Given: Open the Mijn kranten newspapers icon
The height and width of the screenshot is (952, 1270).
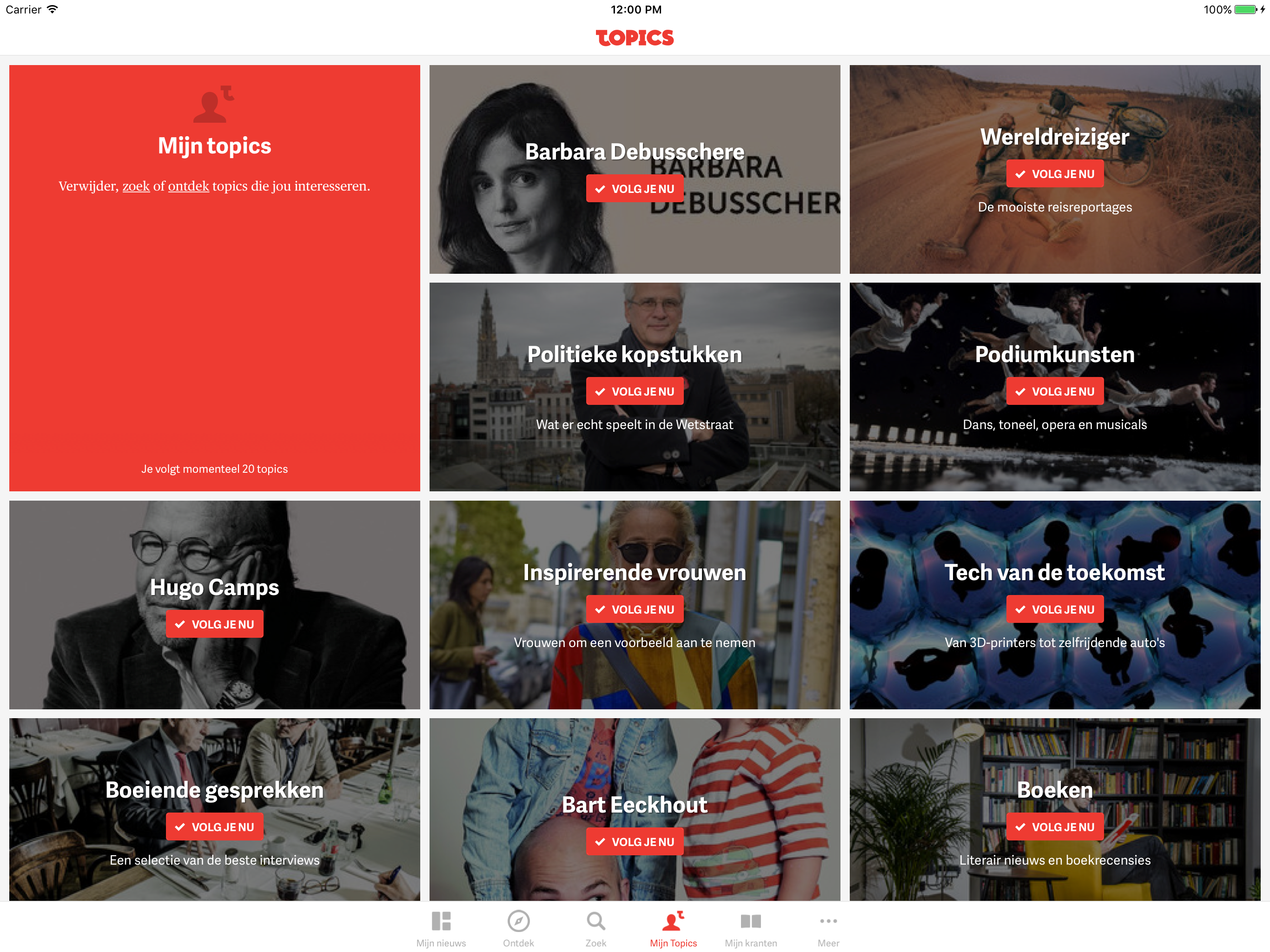Looking at the screenshot, I should (750, 921).
